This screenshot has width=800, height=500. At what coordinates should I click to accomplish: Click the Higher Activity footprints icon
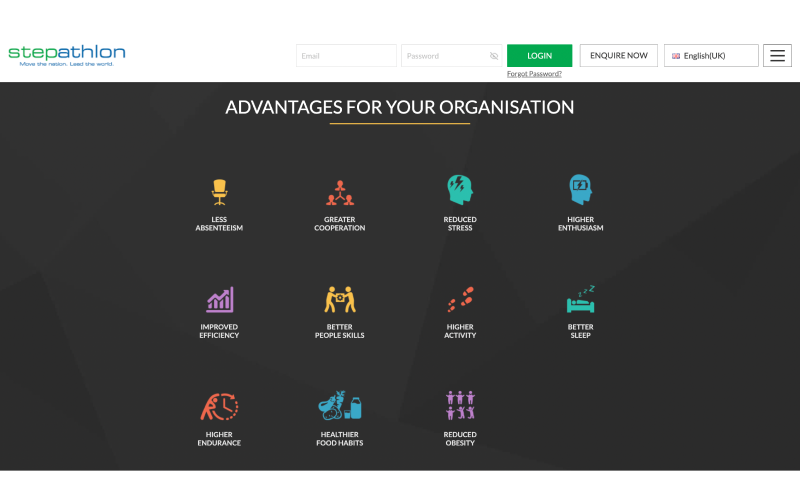(x=460, y=299)
